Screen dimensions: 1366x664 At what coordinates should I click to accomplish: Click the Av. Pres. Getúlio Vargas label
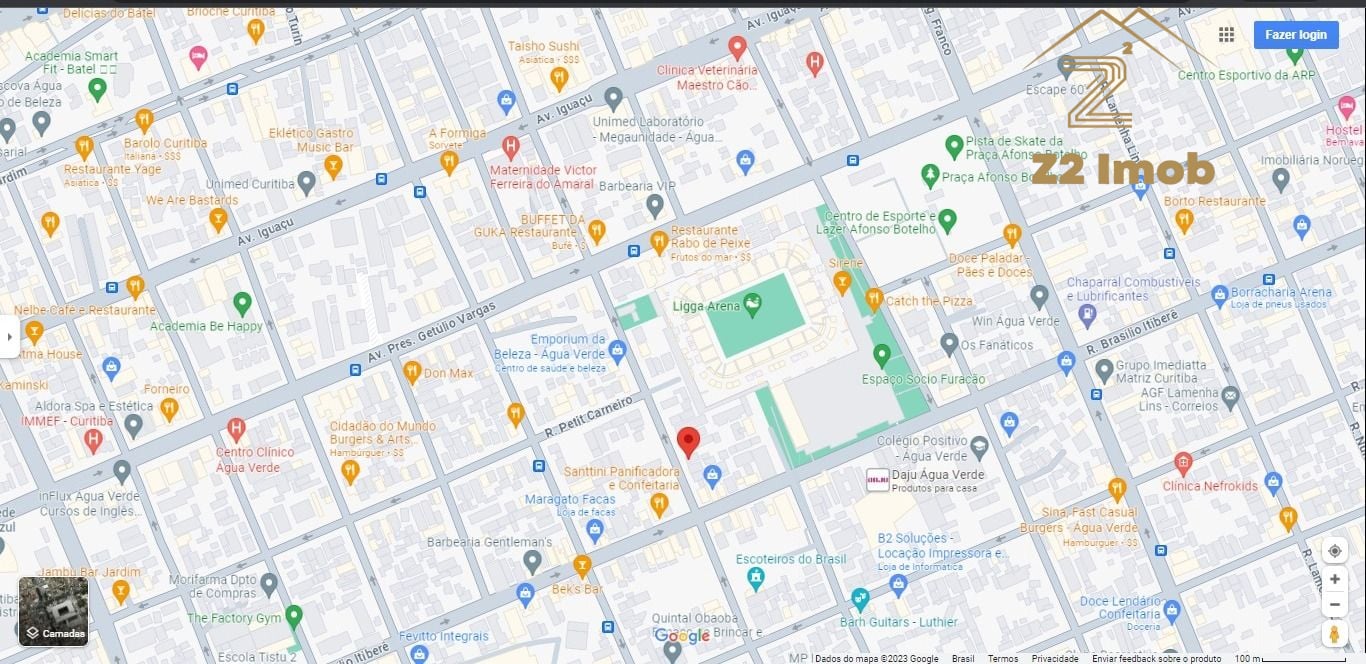[x=432, y=333]
